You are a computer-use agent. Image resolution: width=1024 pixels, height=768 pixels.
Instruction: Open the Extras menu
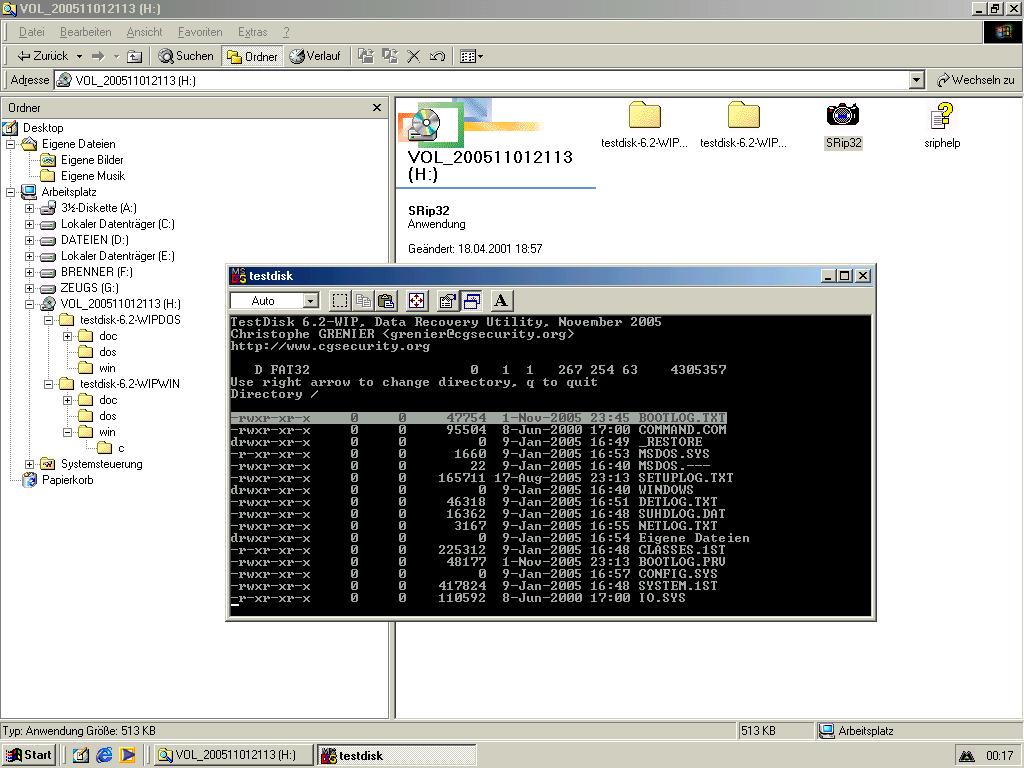[x=252, y=32]
